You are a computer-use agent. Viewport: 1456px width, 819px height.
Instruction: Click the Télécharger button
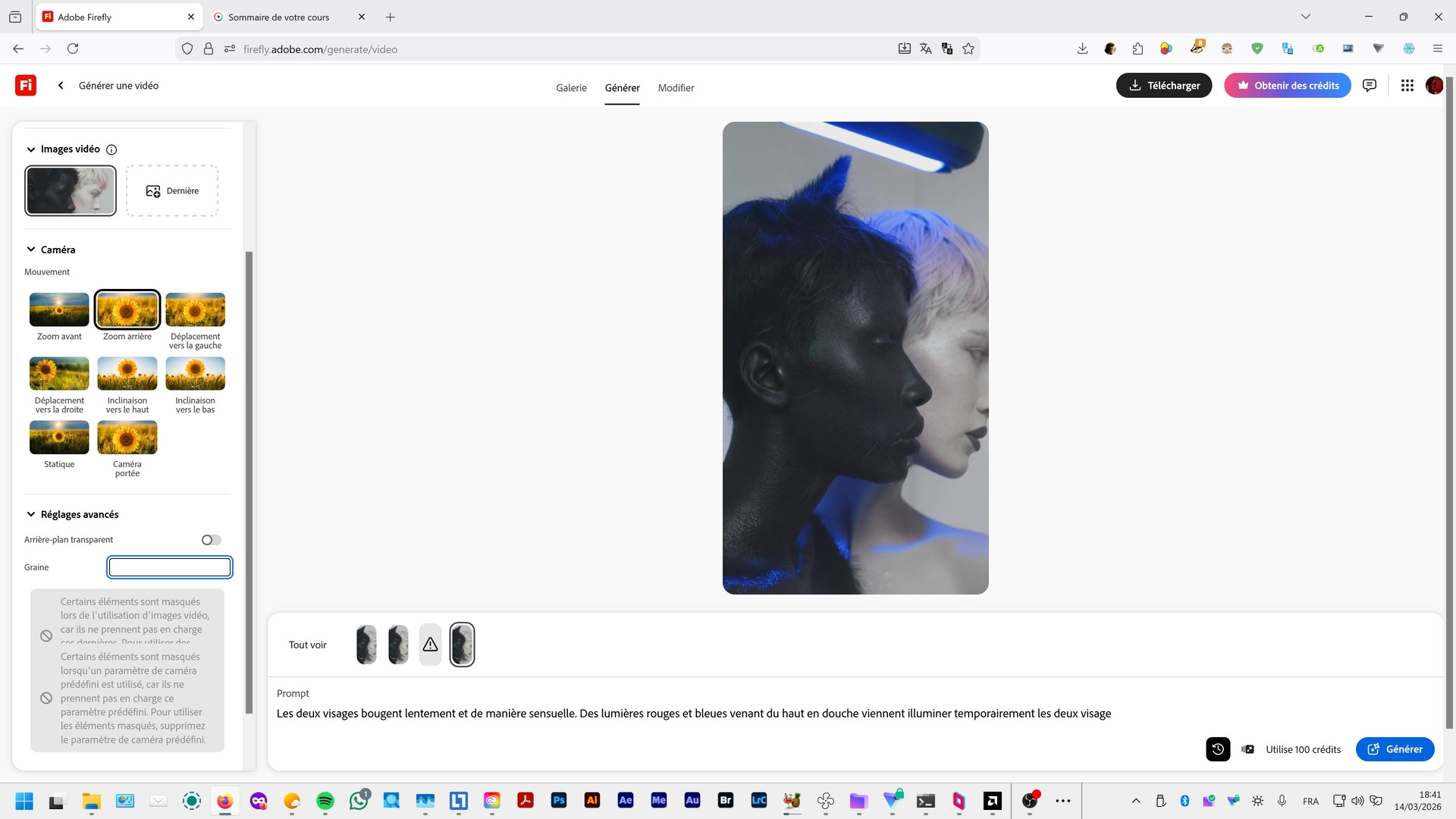point(1164,86)
